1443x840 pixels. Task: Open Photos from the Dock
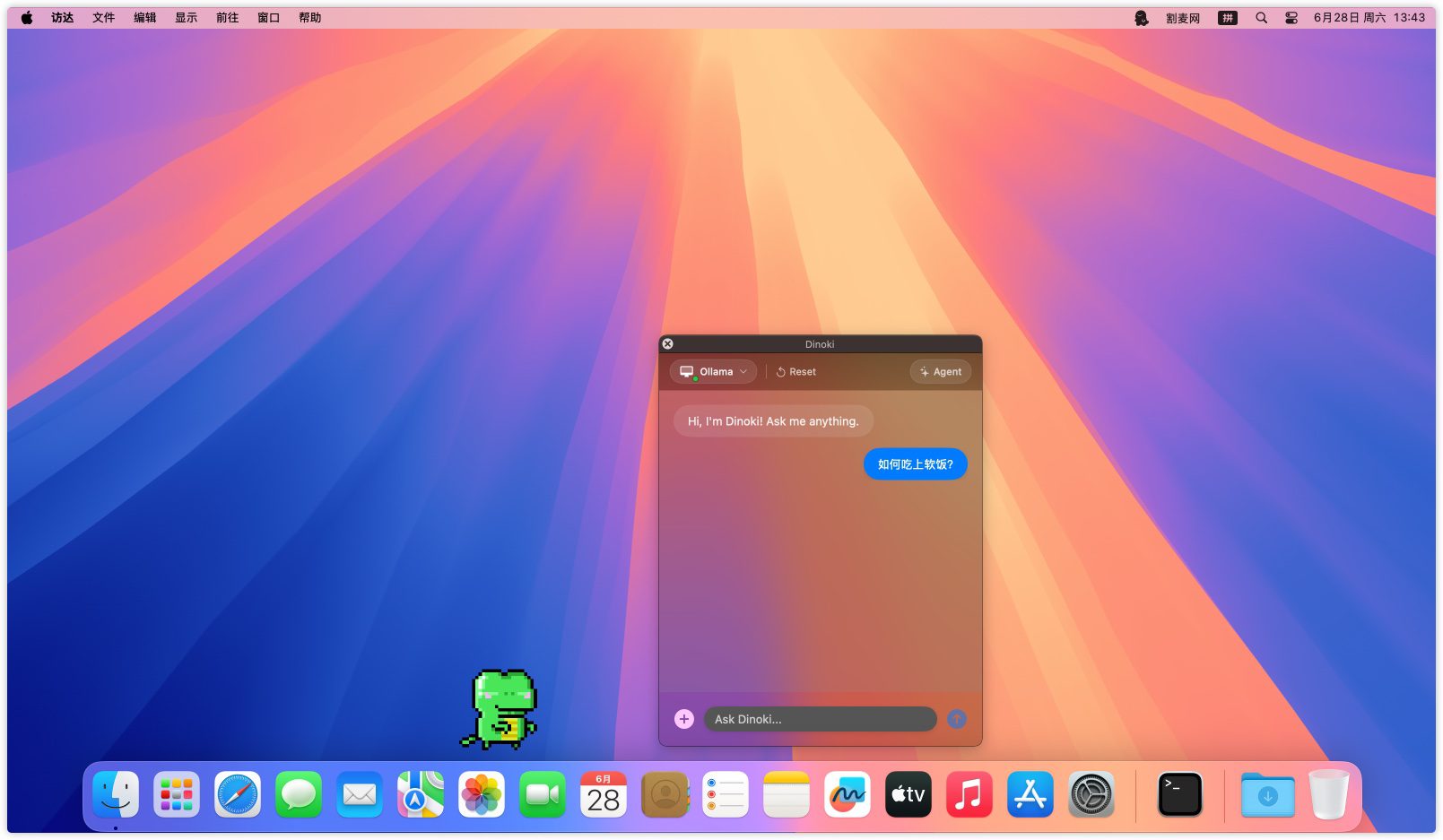482,794
